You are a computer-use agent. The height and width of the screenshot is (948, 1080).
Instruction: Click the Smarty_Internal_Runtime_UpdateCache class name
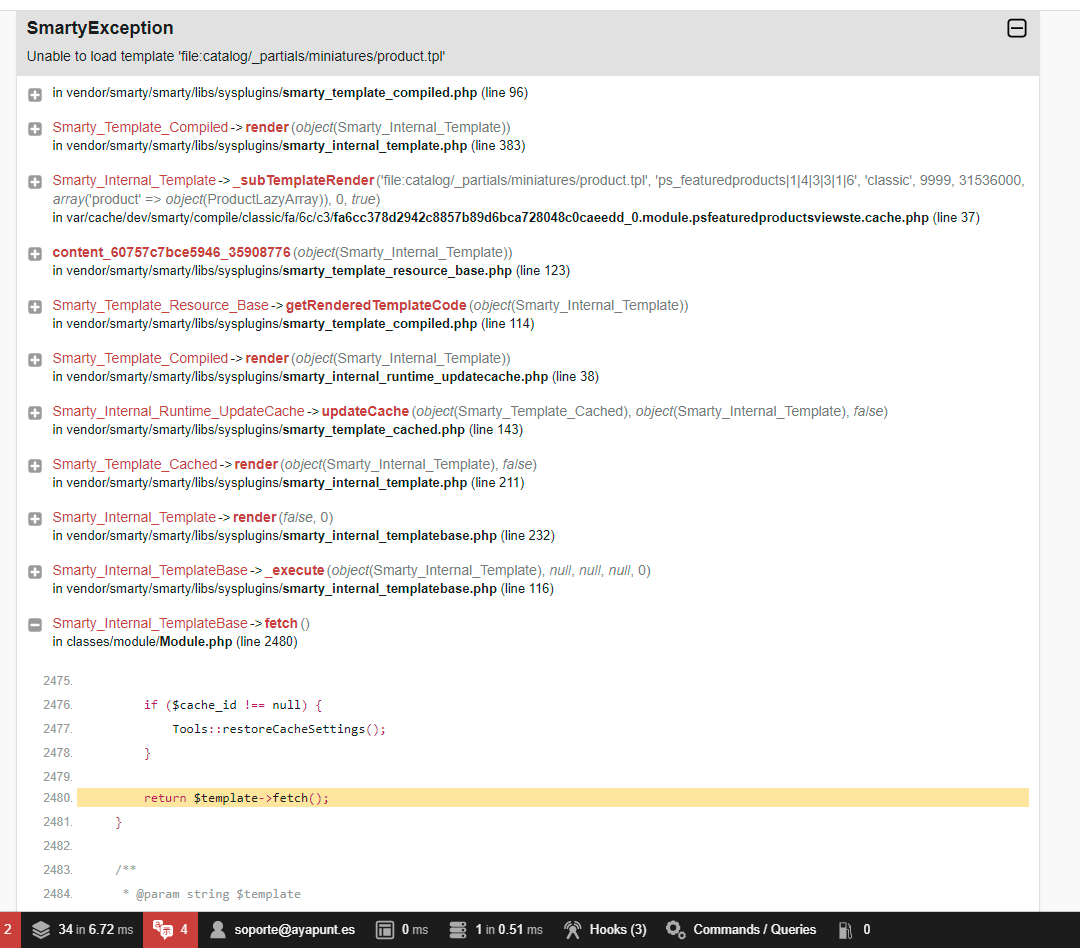[178, 411]
